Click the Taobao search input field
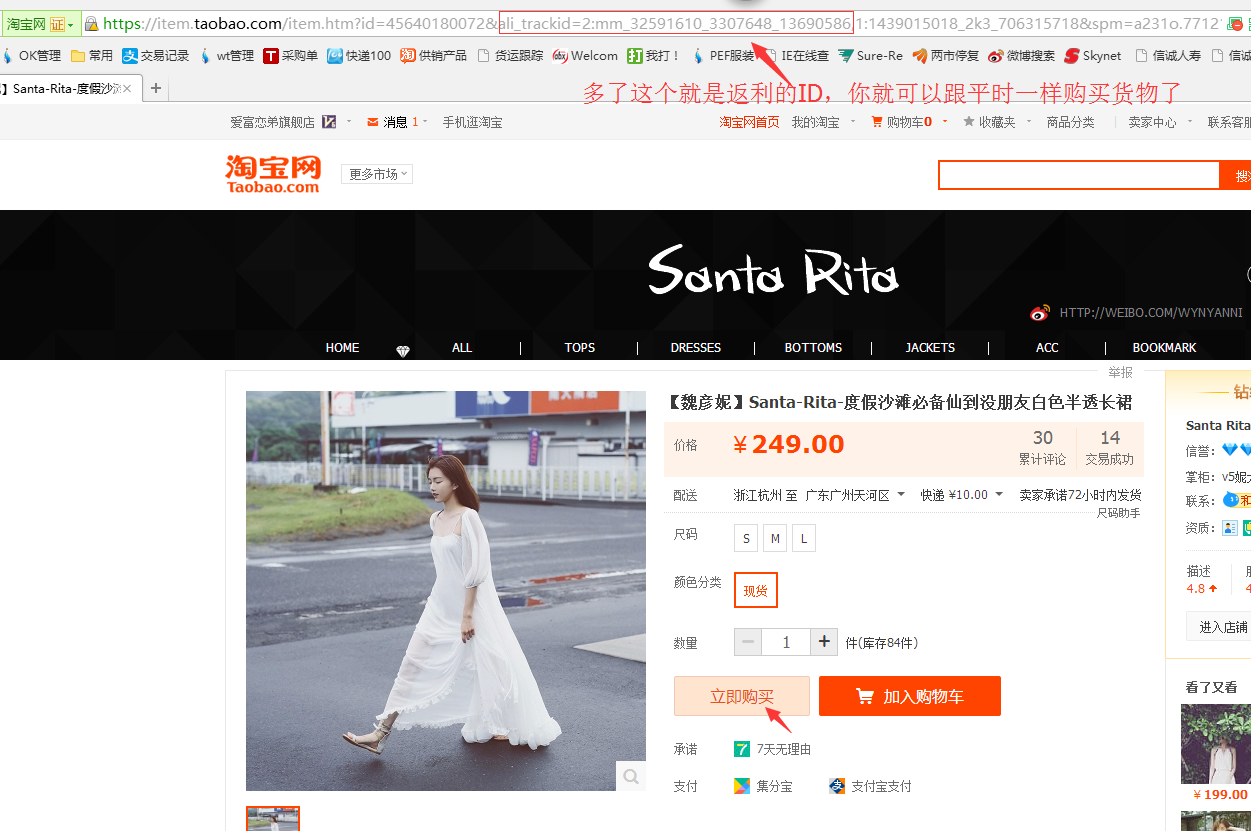1251x831 pixels. click(1079, 176)
